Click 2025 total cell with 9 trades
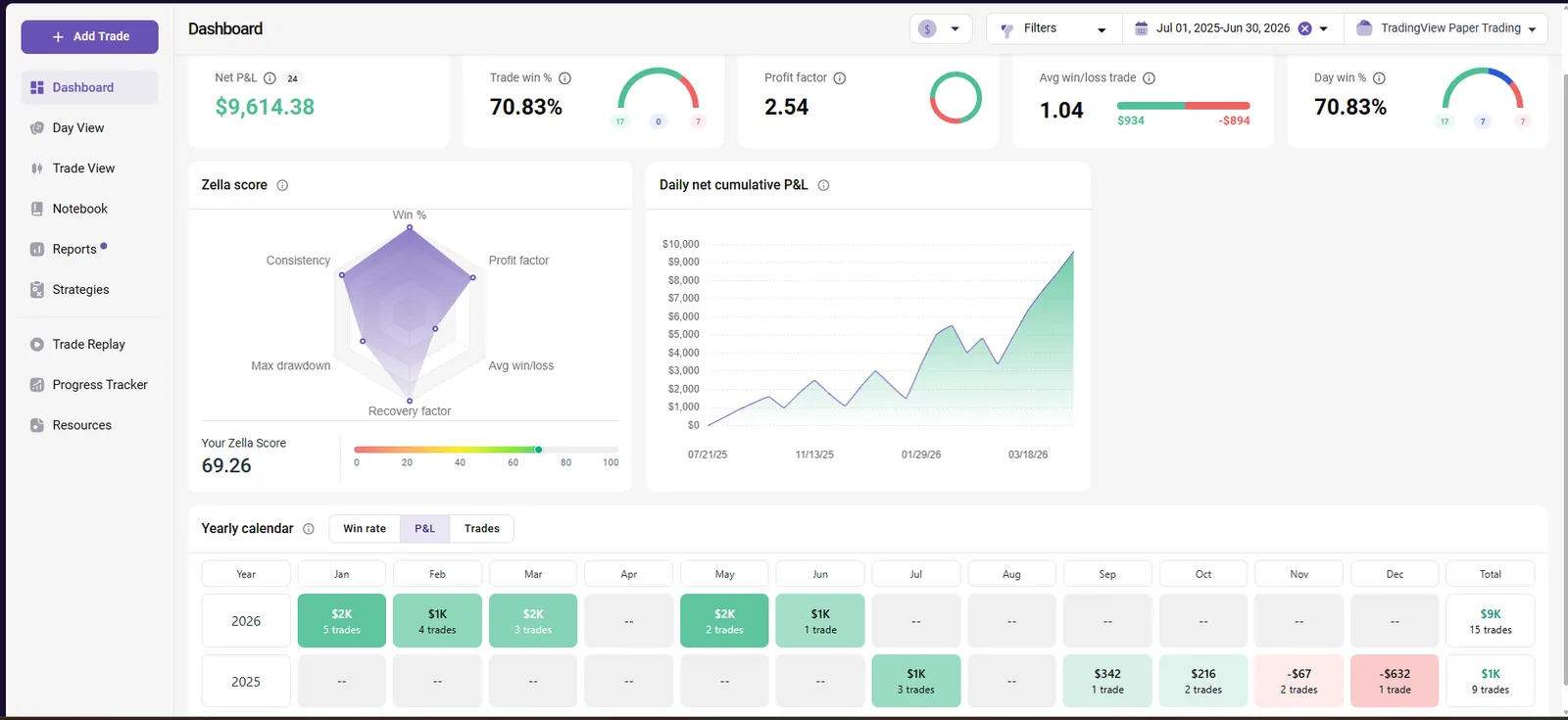This screenshot has width=1568, height=720. point(1491,681)
